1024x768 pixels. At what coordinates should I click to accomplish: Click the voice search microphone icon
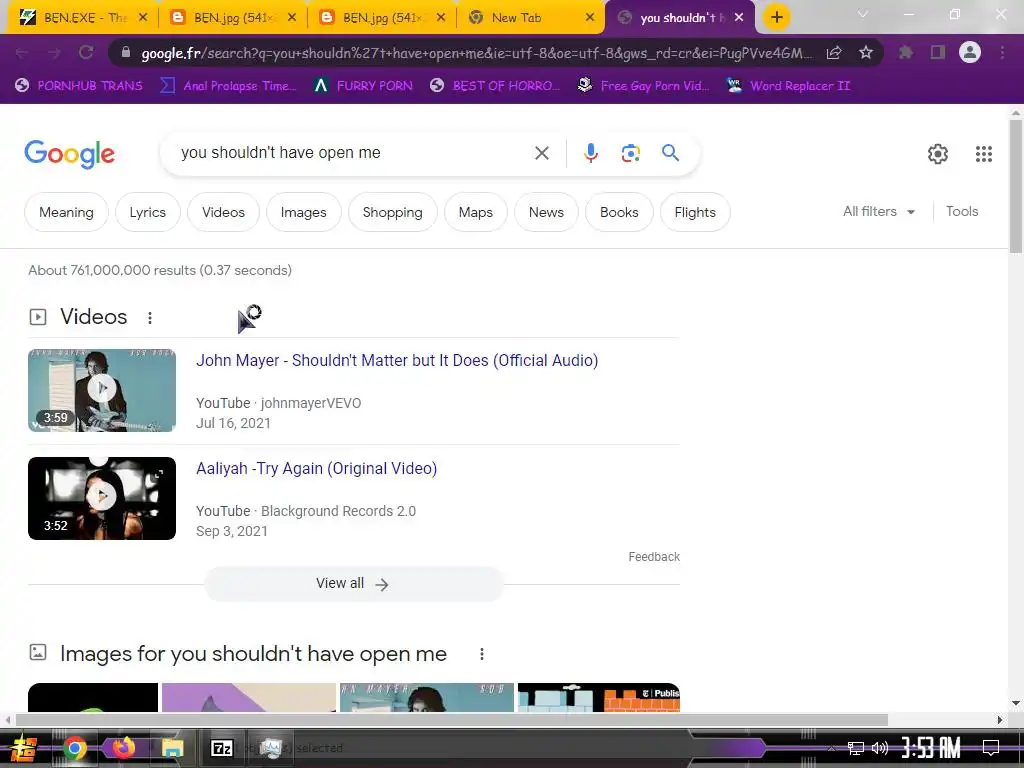590,153
